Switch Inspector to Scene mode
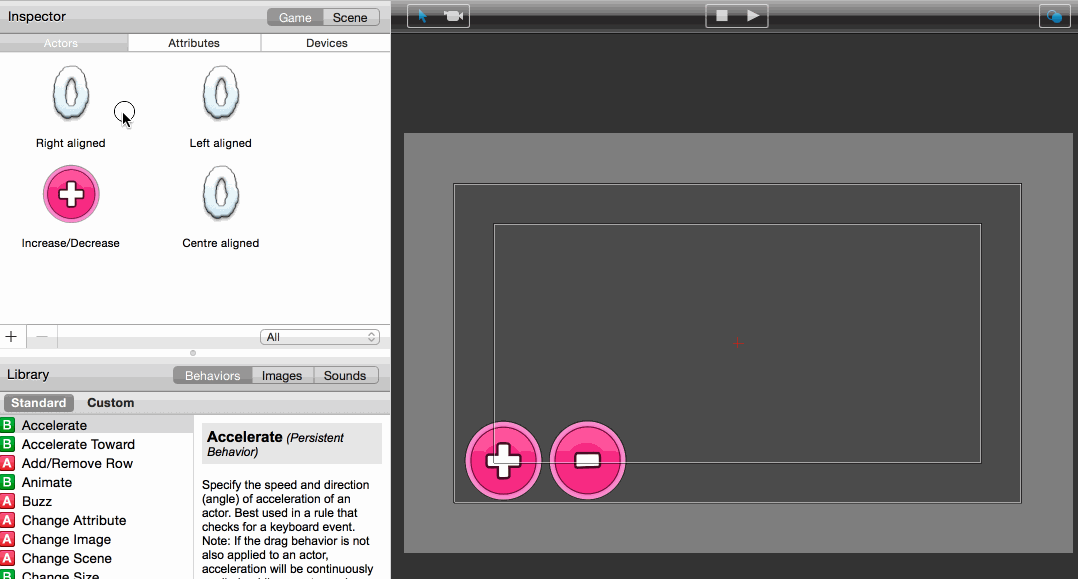This screenshot has width=1078, height=579. coord(351,18)
